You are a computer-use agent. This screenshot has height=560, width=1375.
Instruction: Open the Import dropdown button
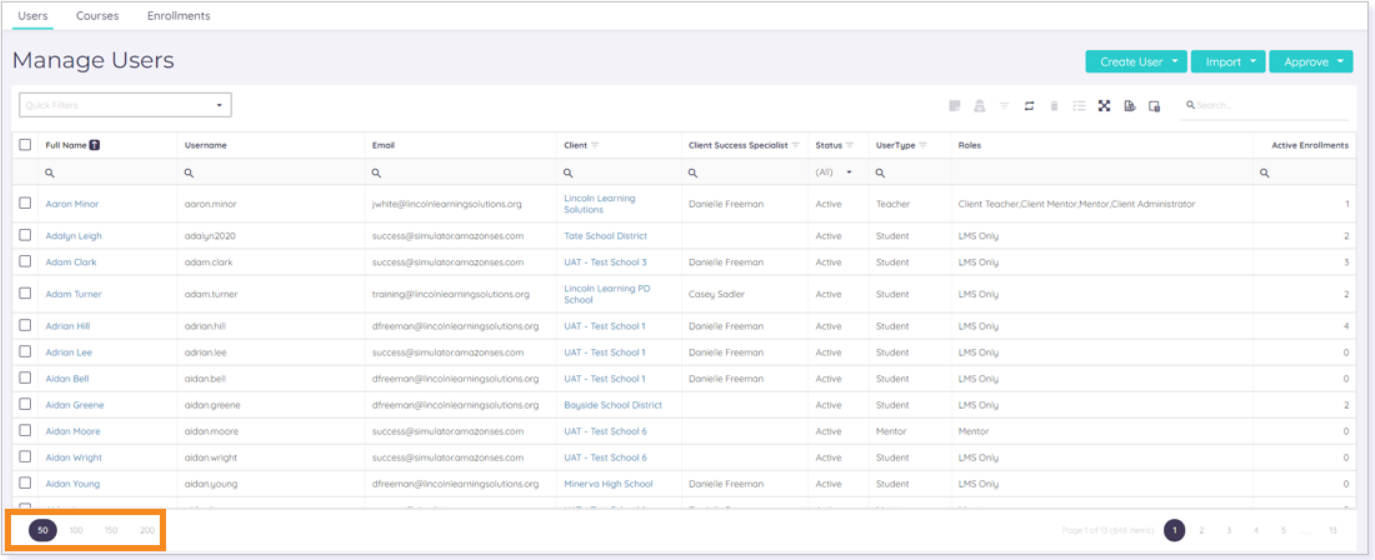pos(1228,62)
